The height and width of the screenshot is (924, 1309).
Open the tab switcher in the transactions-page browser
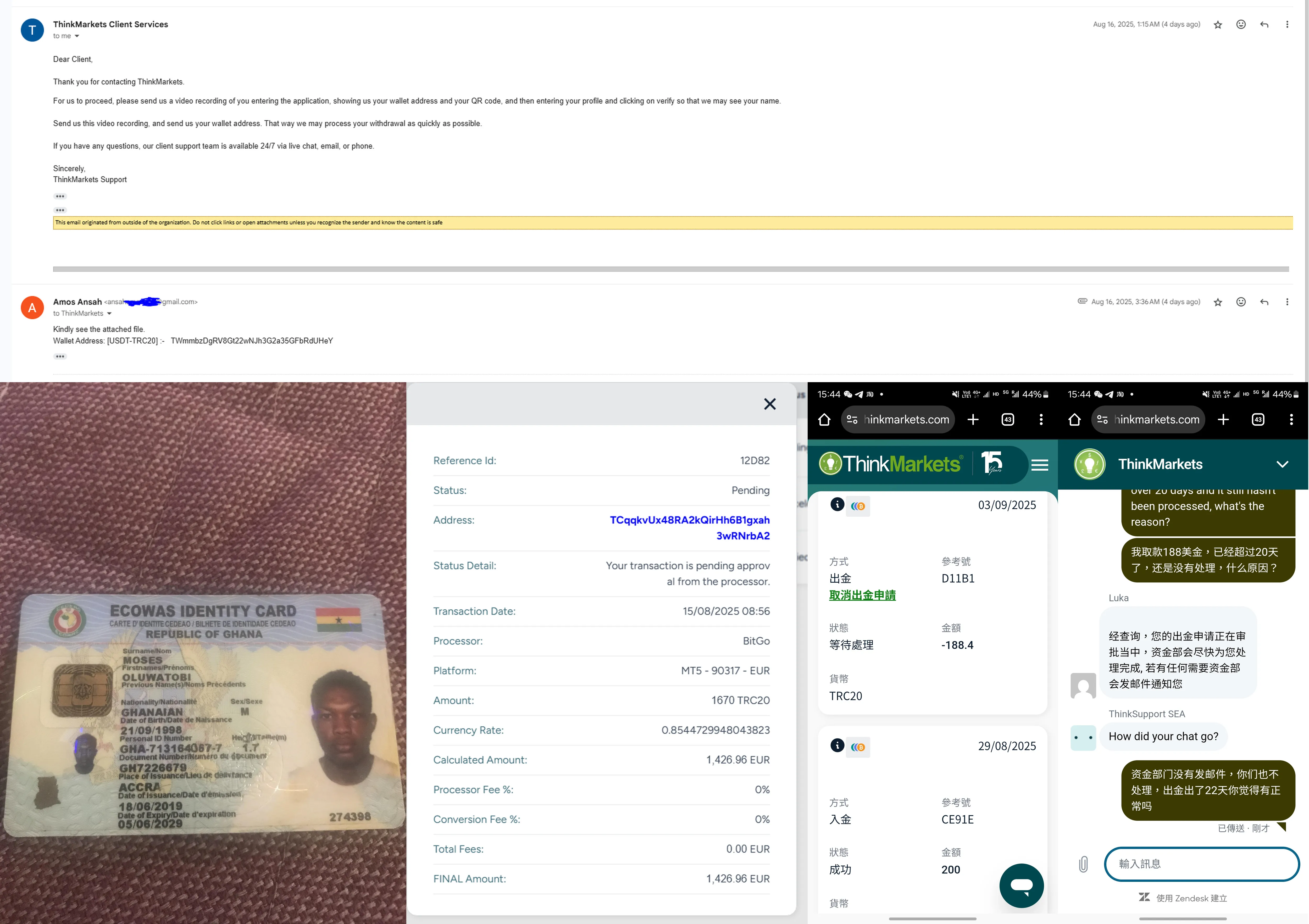pyautogui.click(x=1007, y=420)
